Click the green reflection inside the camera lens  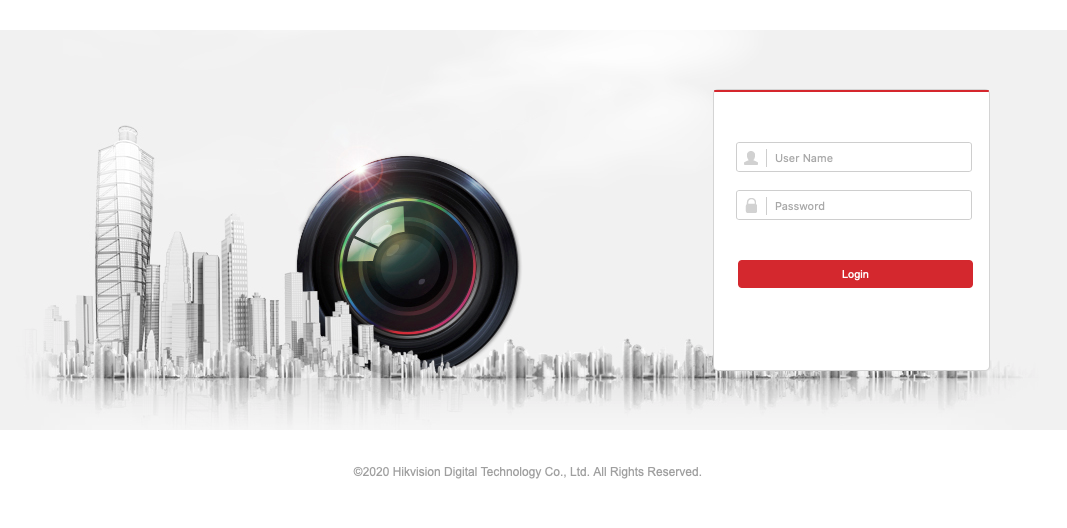pos(373,233)
